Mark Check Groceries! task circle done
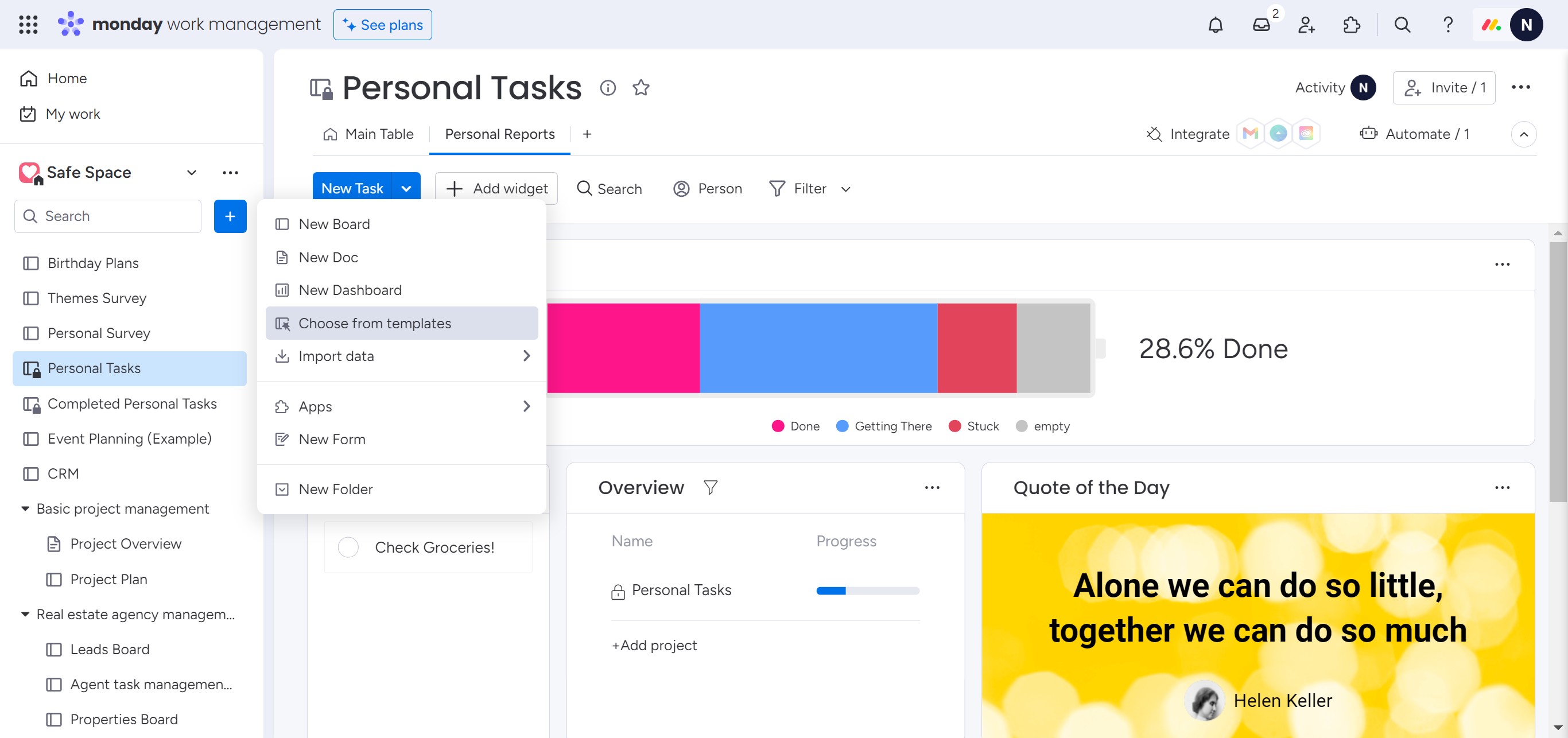Viewport: 1568px width, 738px height. (348, 547)
